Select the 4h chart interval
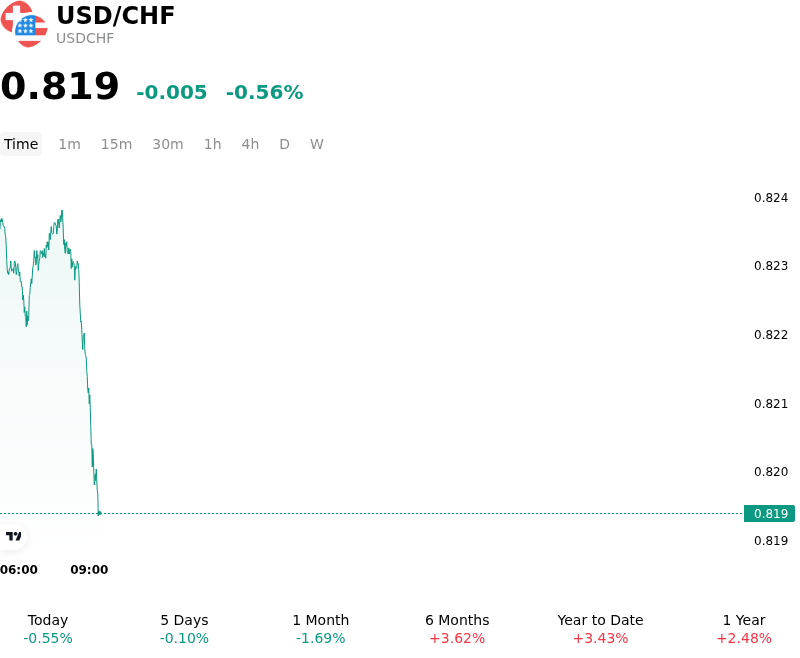800x658 pixels. (x=250, y=144)
